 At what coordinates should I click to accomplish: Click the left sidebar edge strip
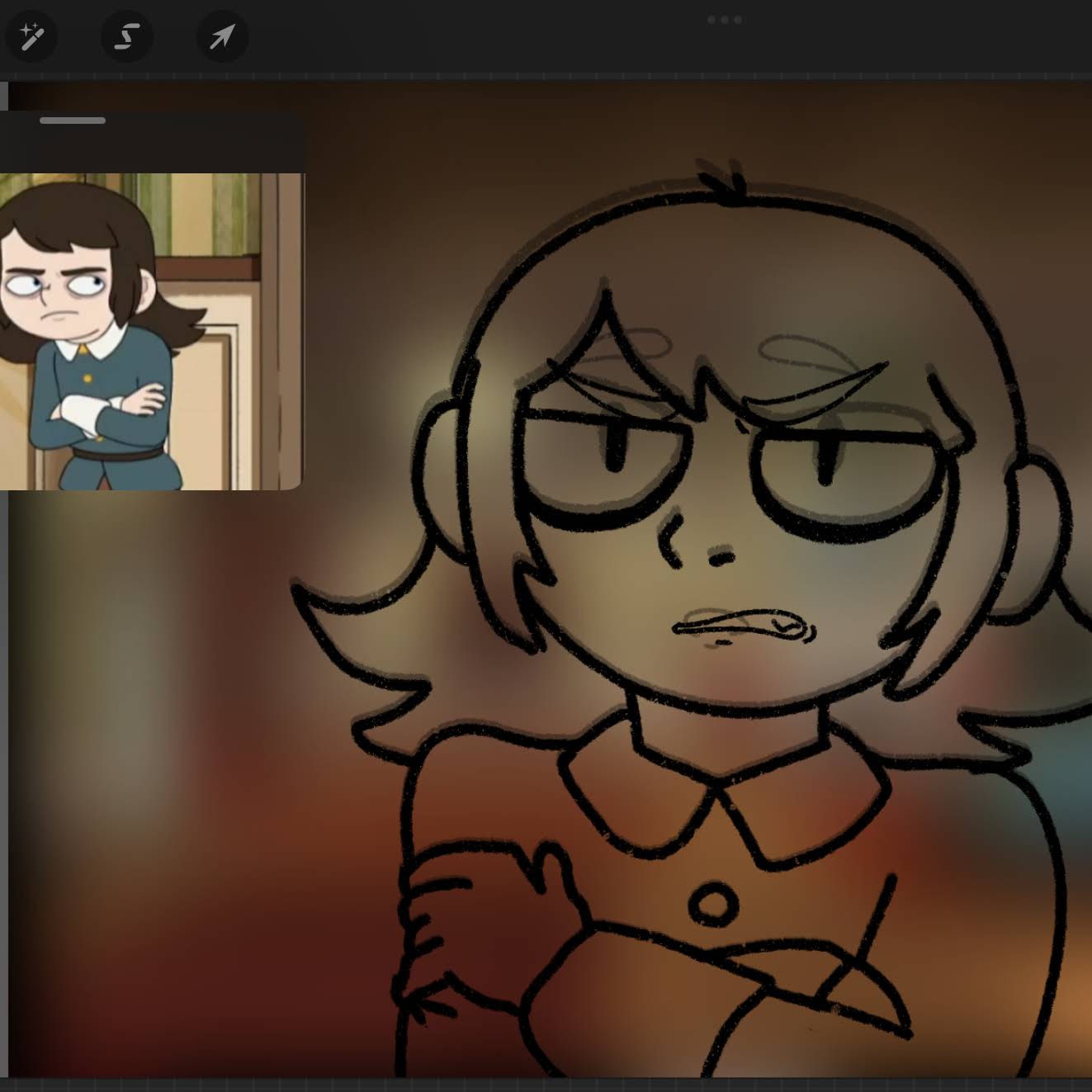point(3,578)
